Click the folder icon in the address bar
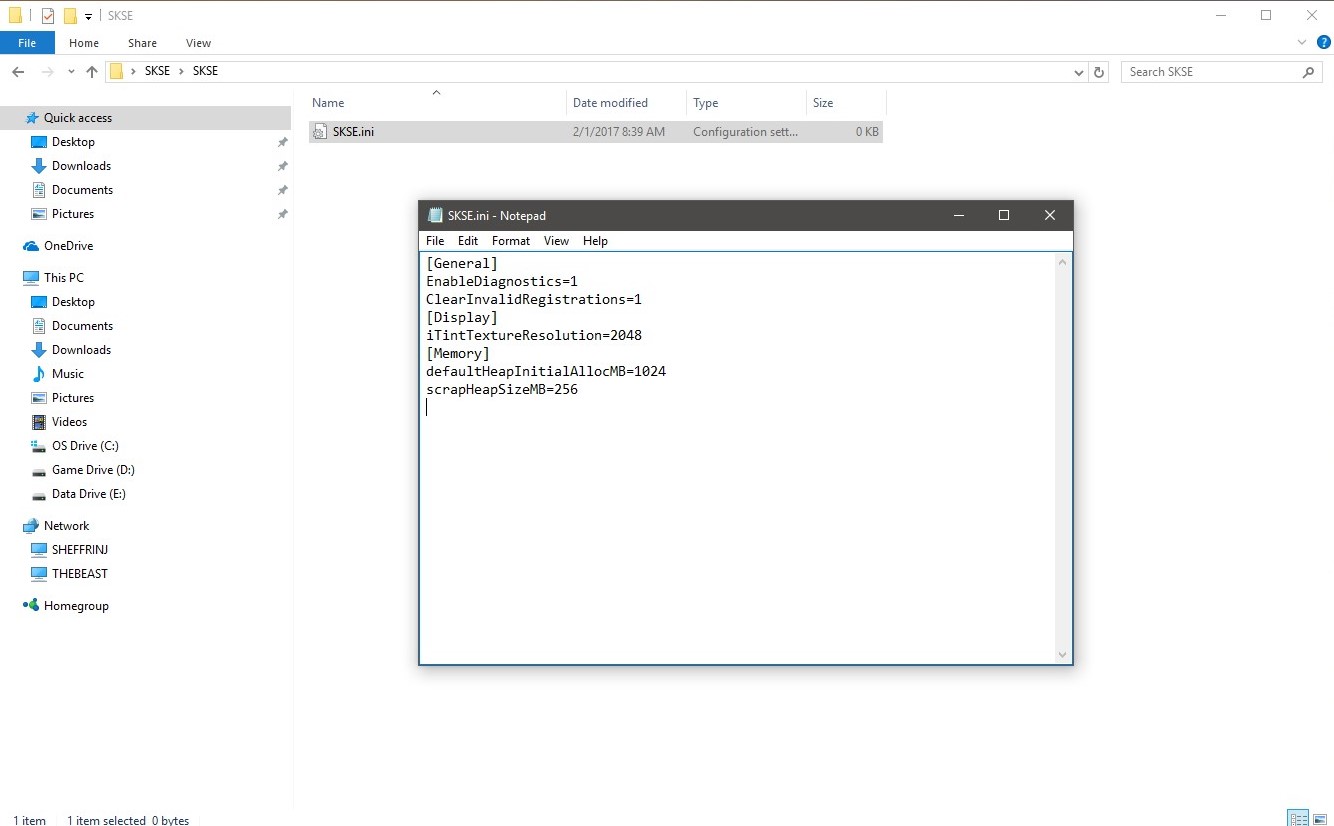This screenshot has height=826, width=1334. point(117,71)
